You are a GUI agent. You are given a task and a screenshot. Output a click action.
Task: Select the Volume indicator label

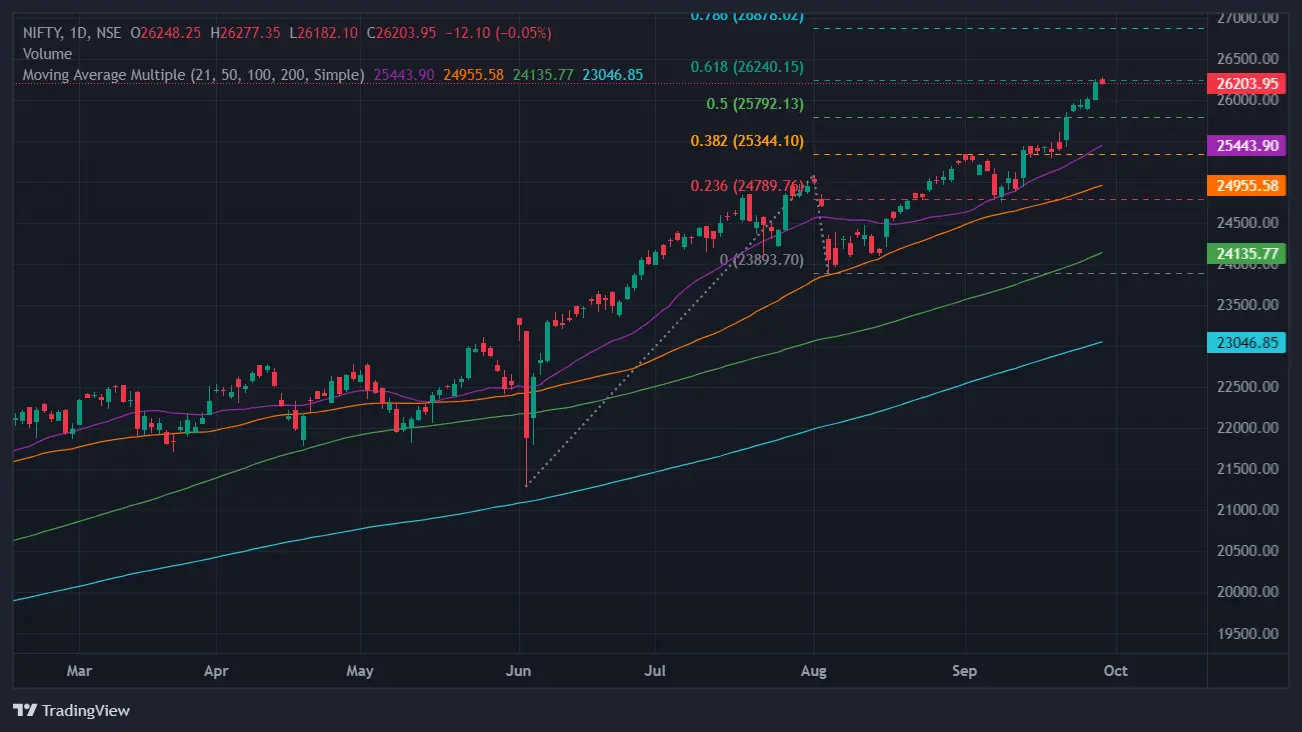48,53
